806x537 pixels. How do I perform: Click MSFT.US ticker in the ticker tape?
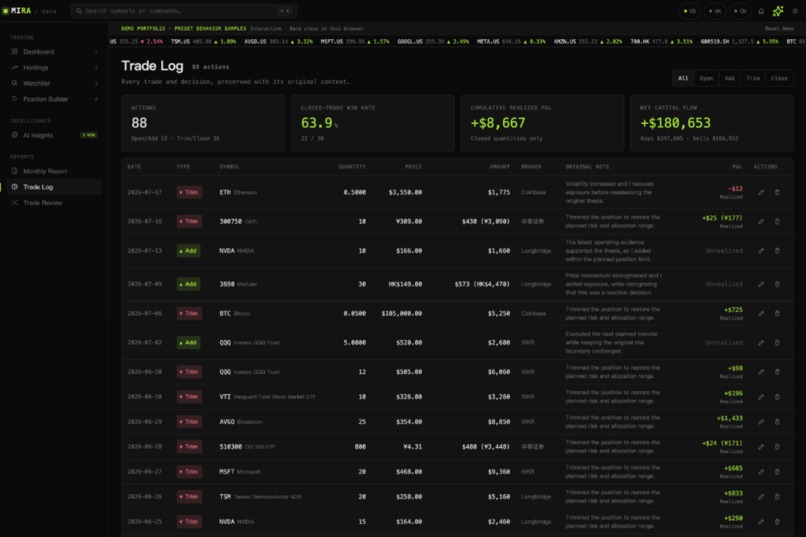click(x=355, y=42)
